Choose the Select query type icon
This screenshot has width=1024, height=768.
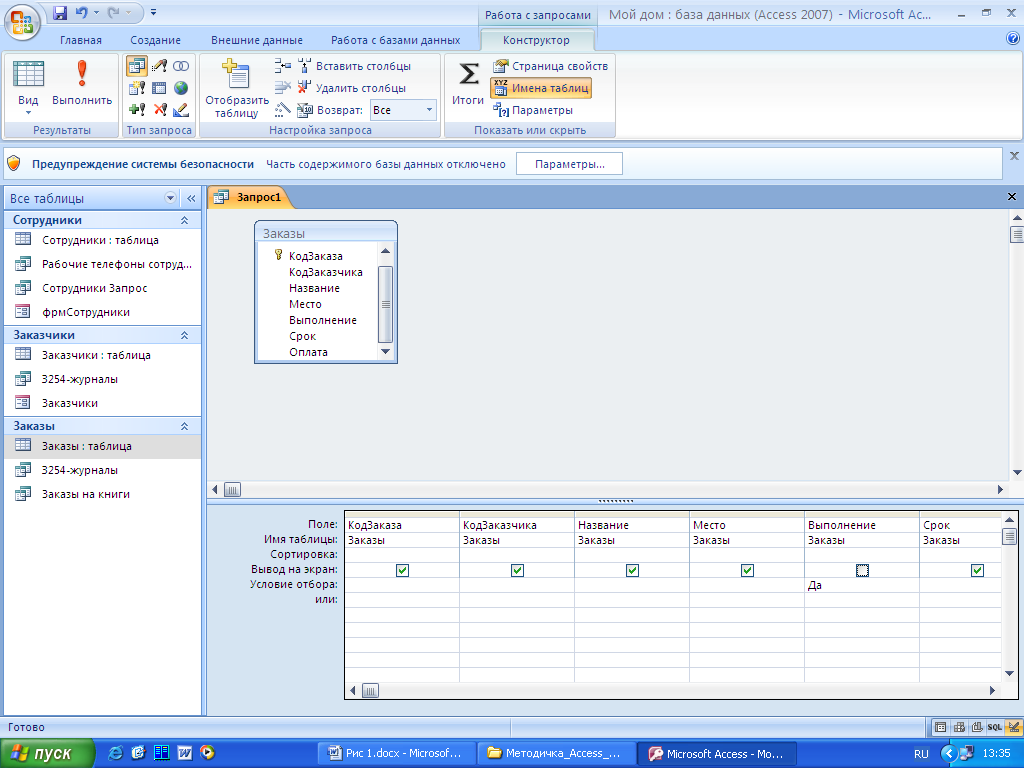(136, 66)
